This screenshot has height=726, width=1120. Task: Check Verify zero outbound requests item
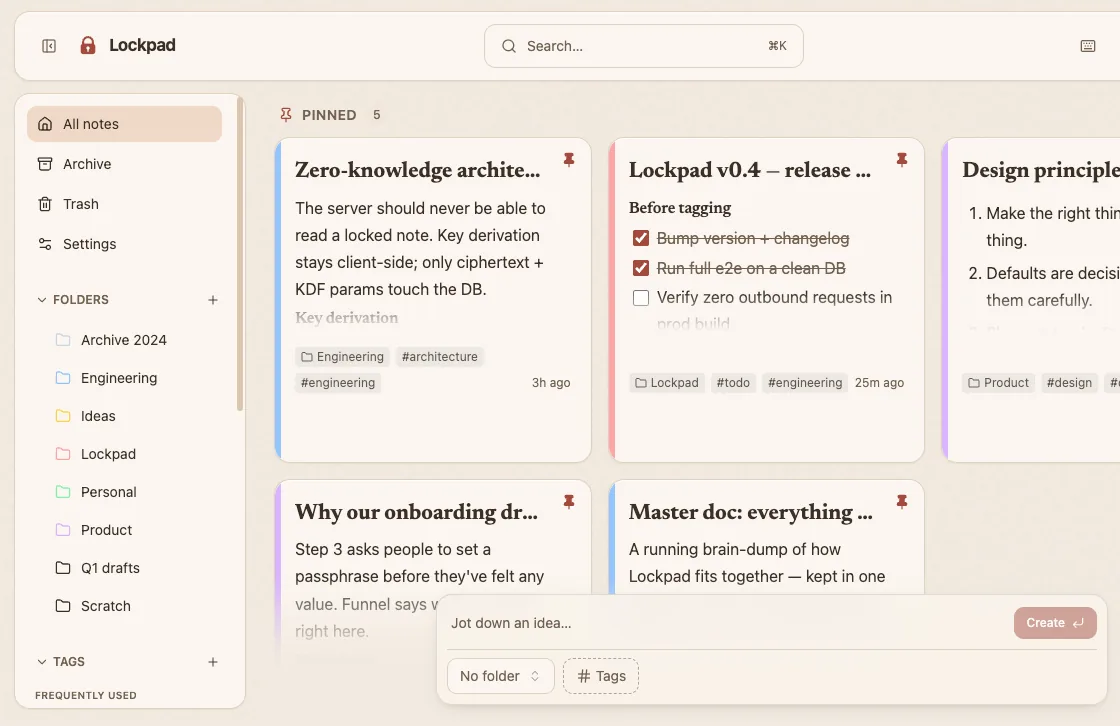tap(641, 297)
